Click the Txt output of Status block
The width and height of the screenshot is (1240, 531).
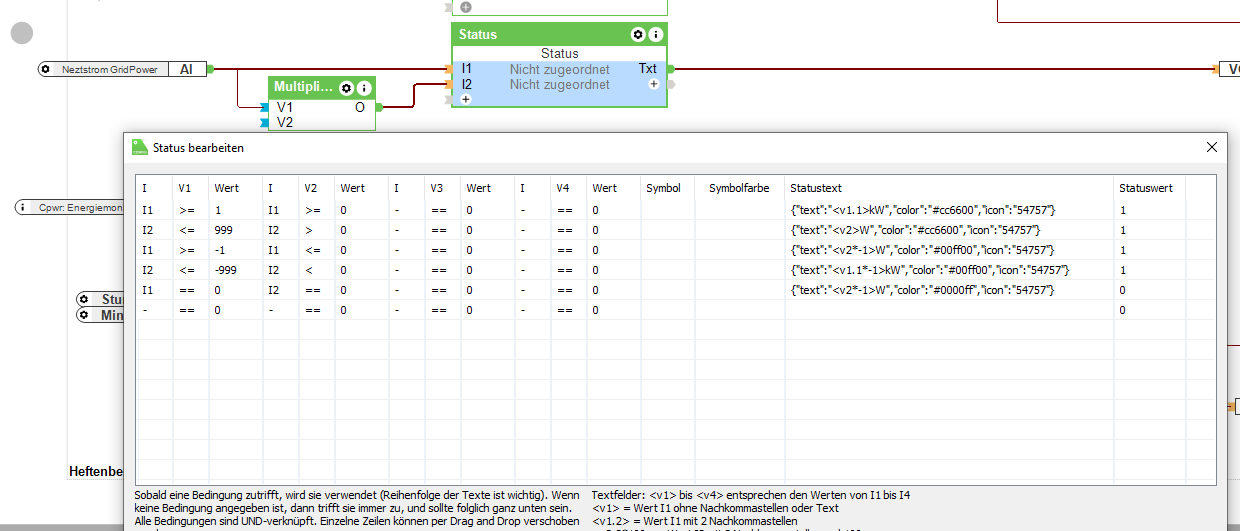(x=648, y=69)
